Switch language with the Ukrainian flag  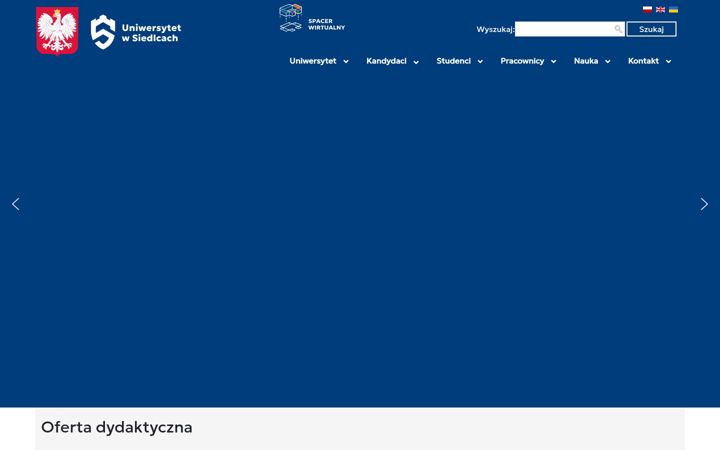(x=673, y=10)
